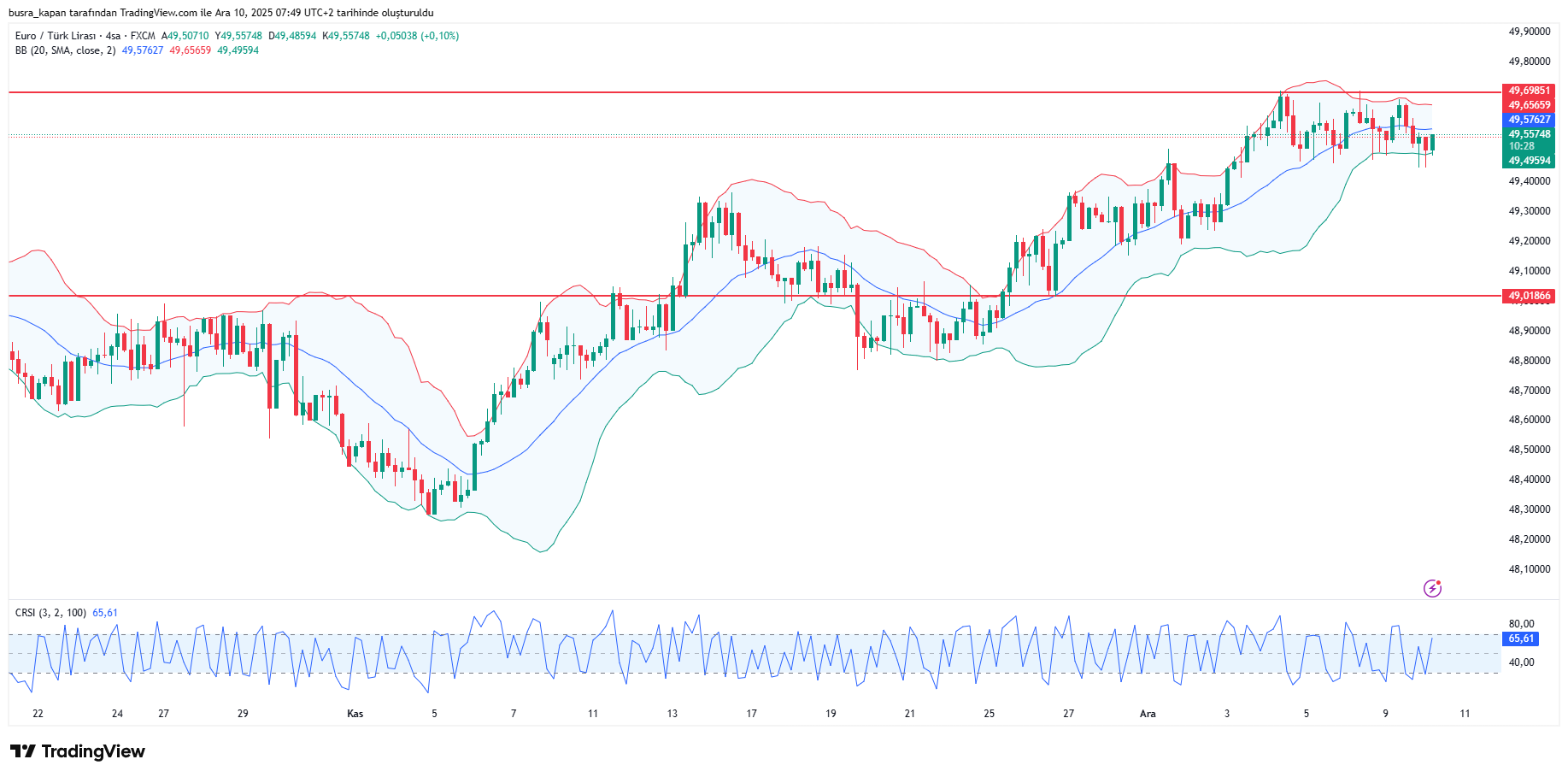This screenshot has width=1568, height=777.
Task: Click the 49,90000 tick on price axis
Action: click(x=1529, y=32)
